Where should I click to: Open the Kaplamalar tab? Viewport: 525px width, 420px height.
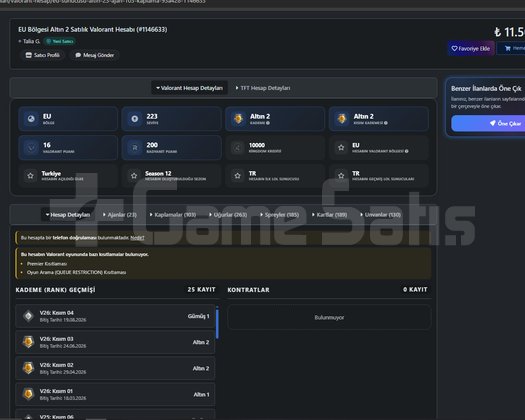point(173,215)
